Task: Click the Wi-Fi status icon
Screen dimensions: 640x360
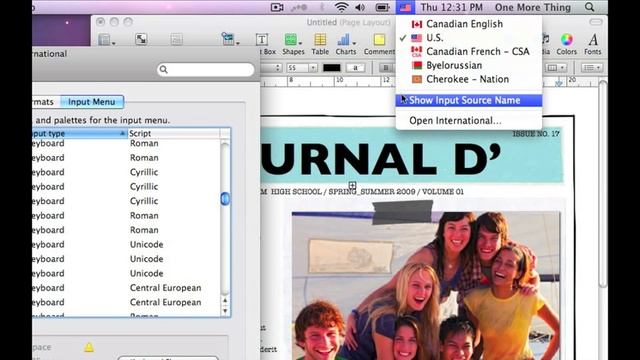Action: pyautogui.click(x=341, y=7)
